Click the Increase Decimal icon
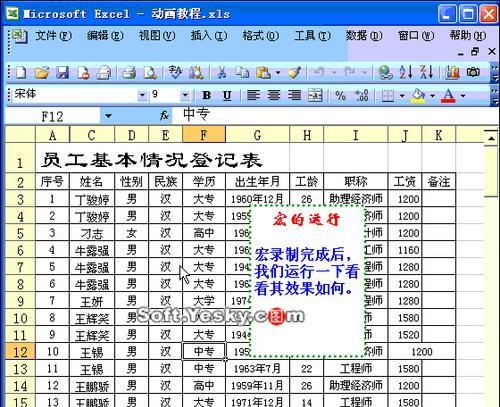 [362, 96]
